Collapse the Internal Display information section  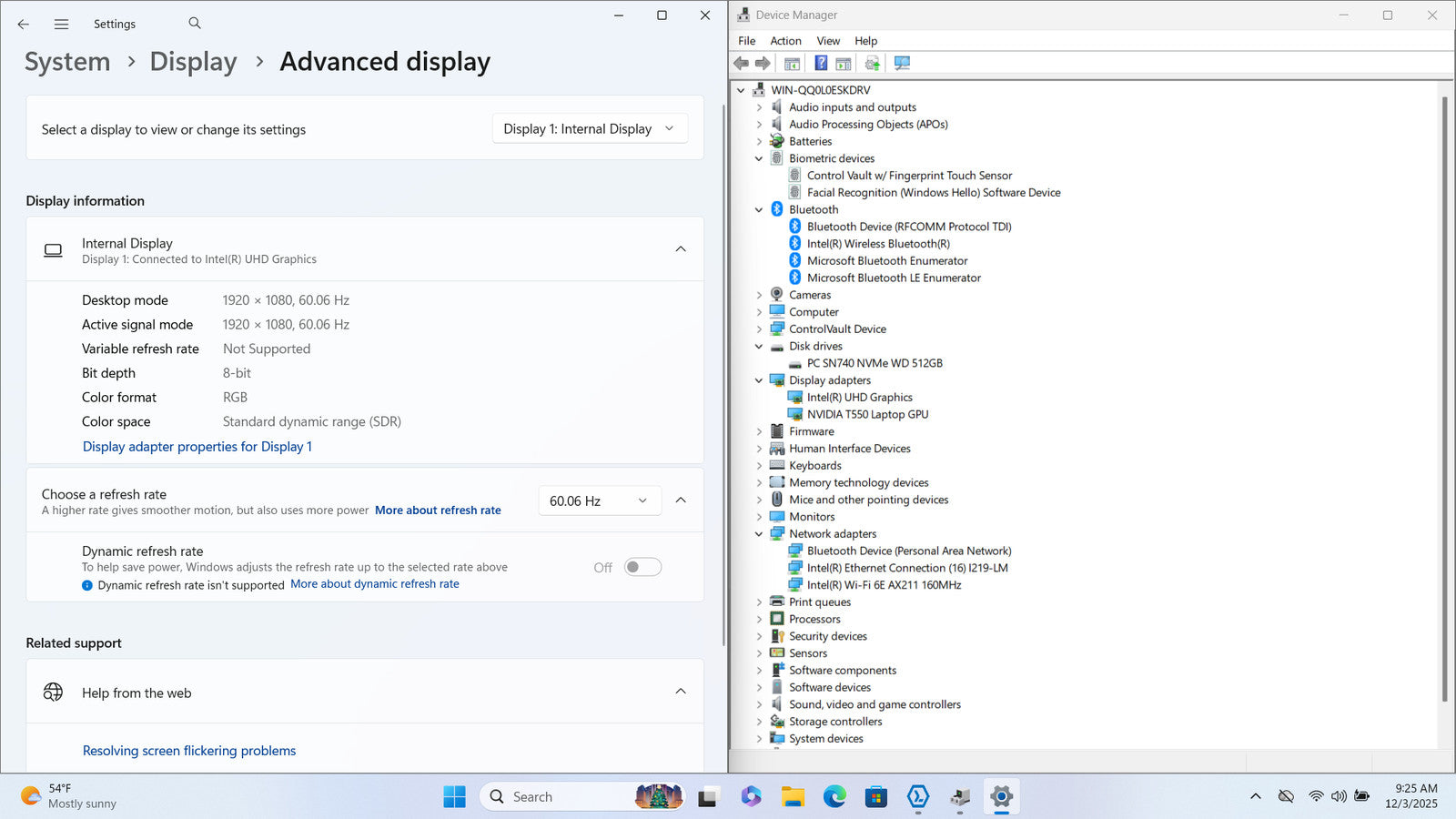[x=680, y=249]
